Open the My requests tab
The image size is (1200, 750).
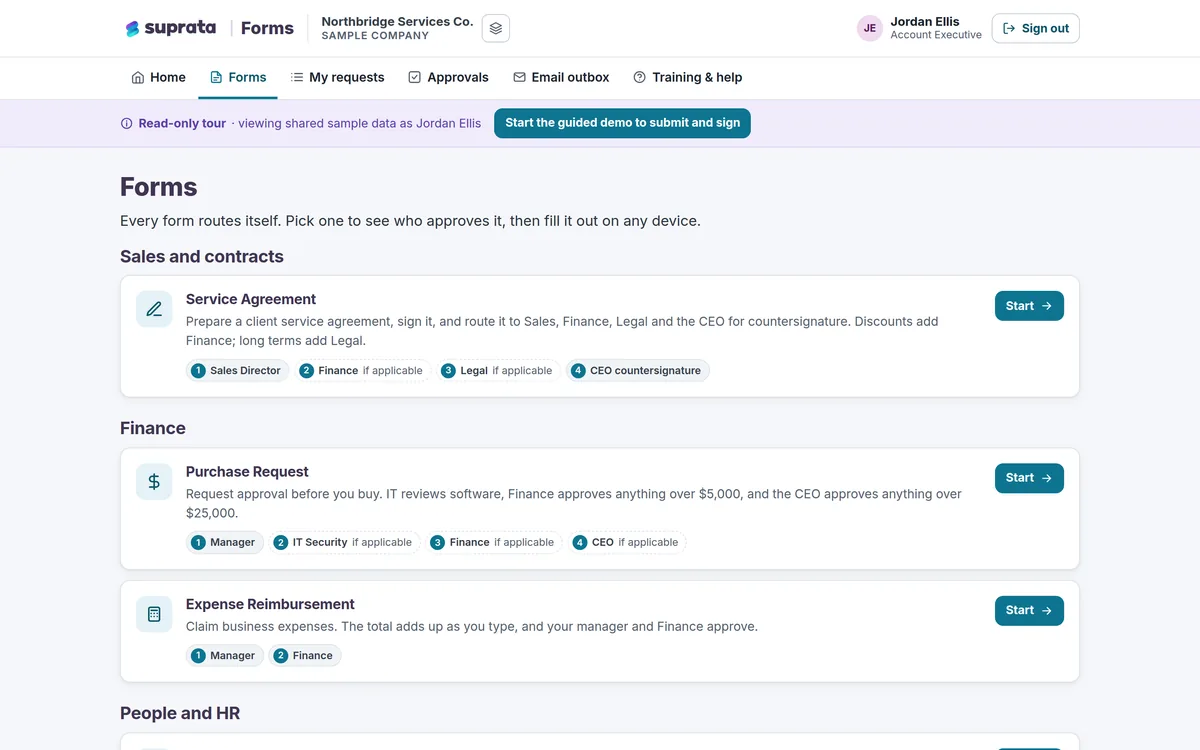(337, 77)
